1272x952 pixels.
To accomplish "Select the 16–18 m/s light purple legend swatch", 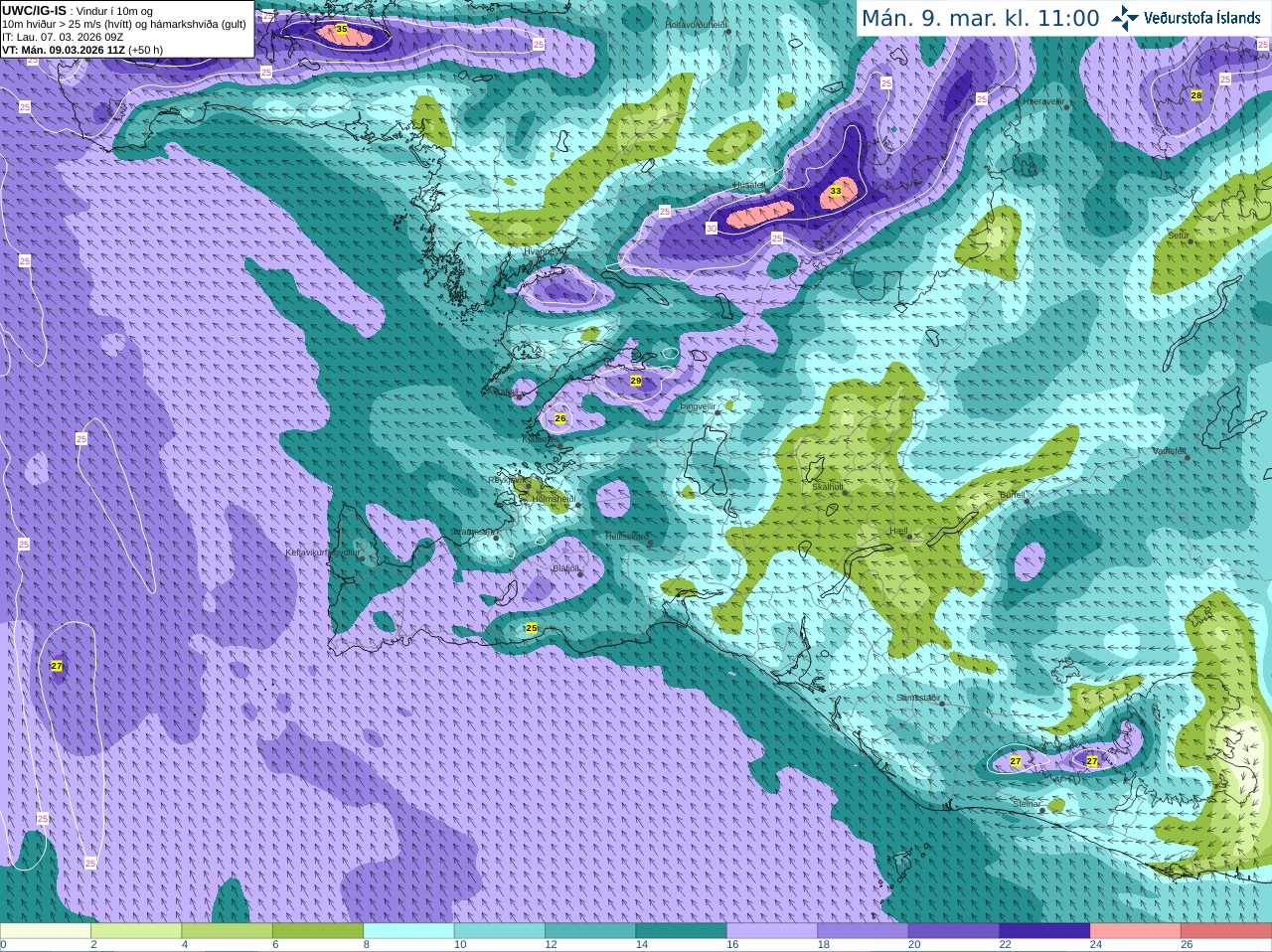I will point(772,931).
